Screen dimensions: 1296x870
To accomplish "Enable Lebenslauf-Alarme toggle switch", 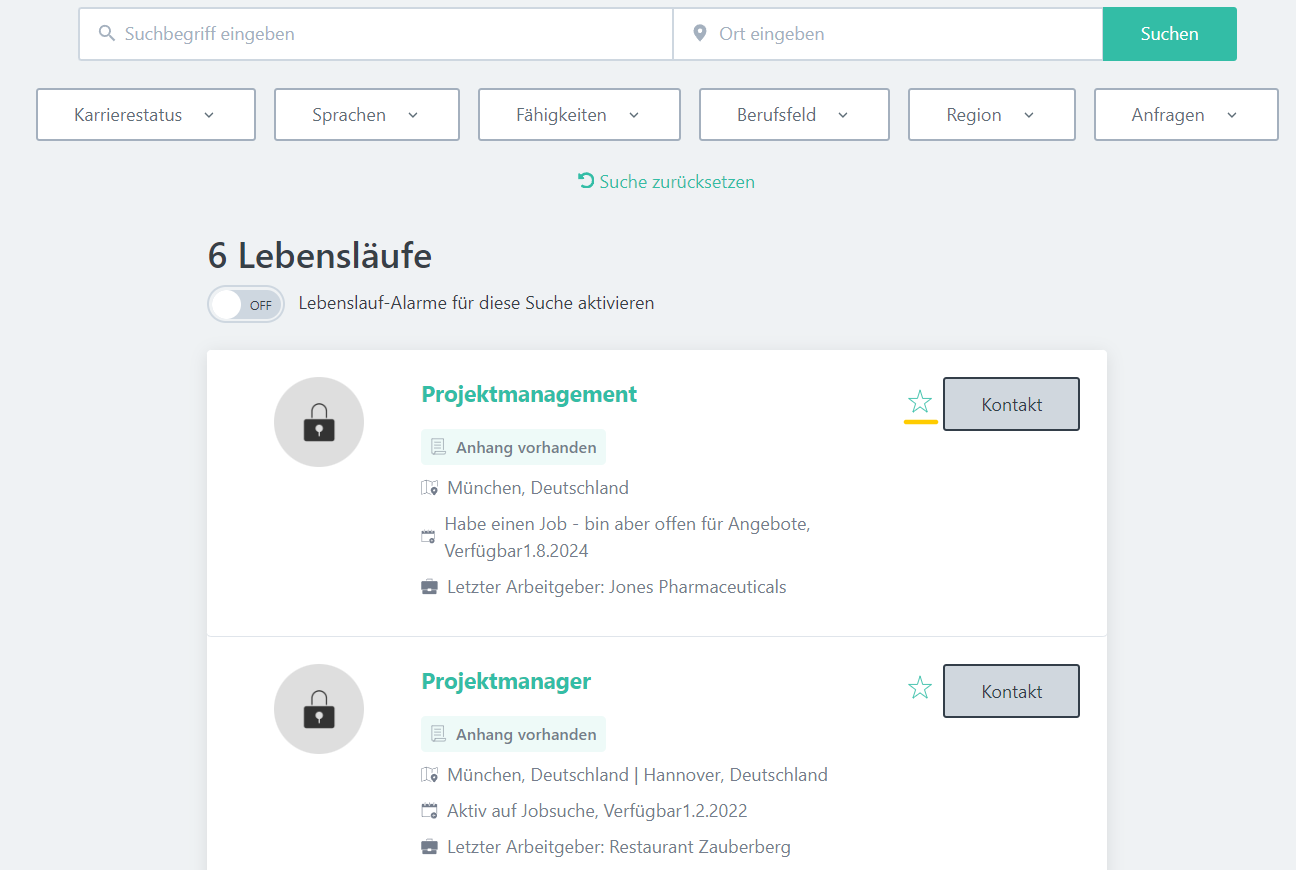I will tap(246, 304).
